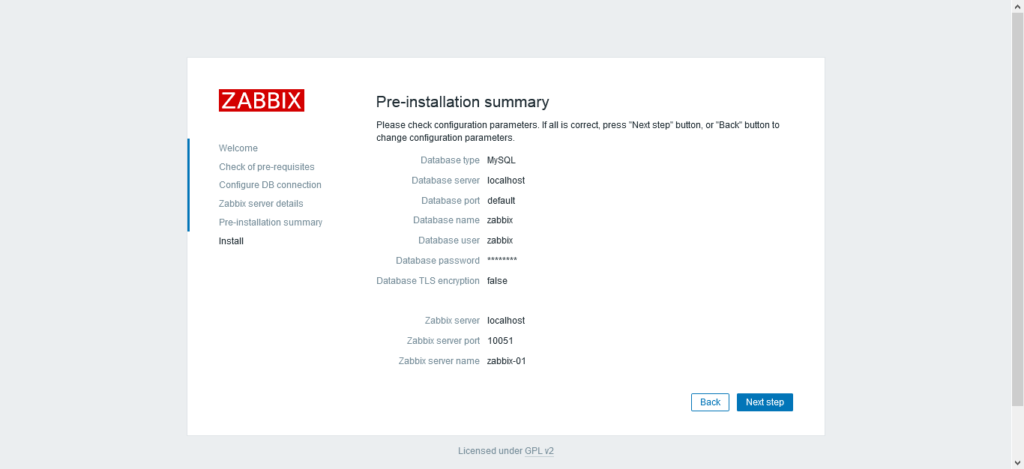Click the MySQL database type value

click(502, 160)
